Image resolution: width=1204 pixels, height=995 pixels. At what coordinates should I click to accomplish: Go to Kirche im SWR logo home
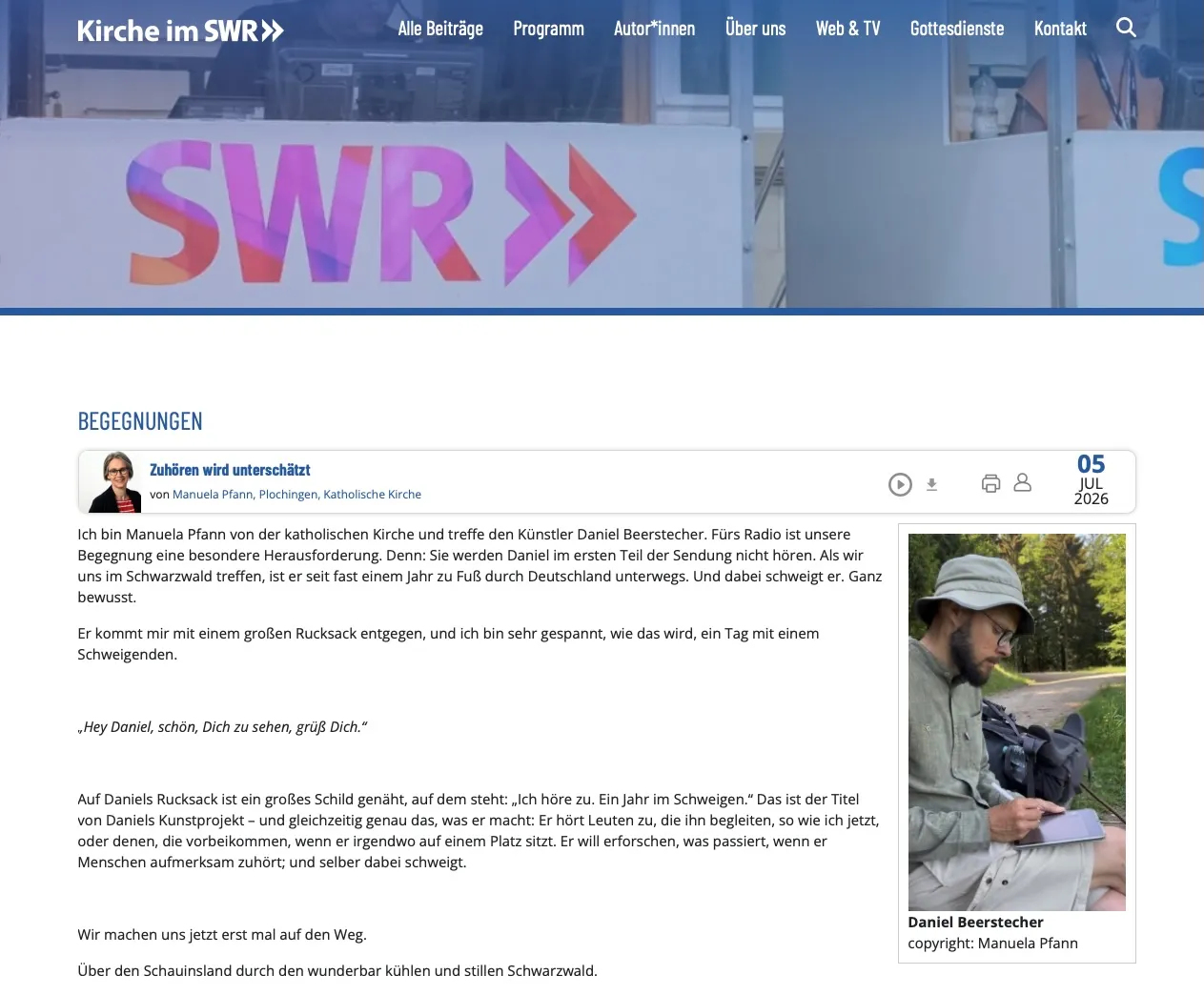click(180, 30)
